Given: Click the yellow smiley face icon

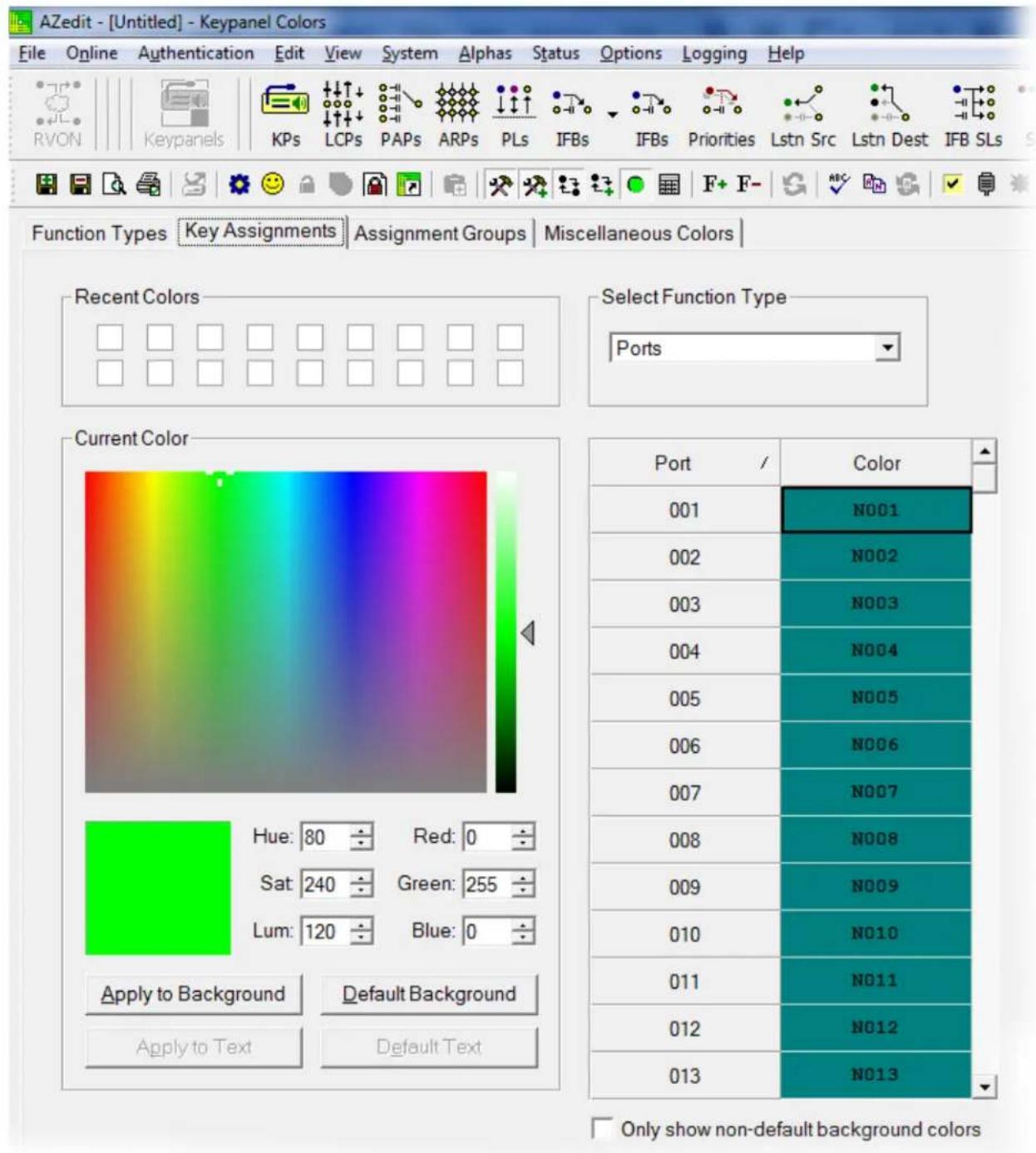Looking at the screenshot, I should pos(273,184).
